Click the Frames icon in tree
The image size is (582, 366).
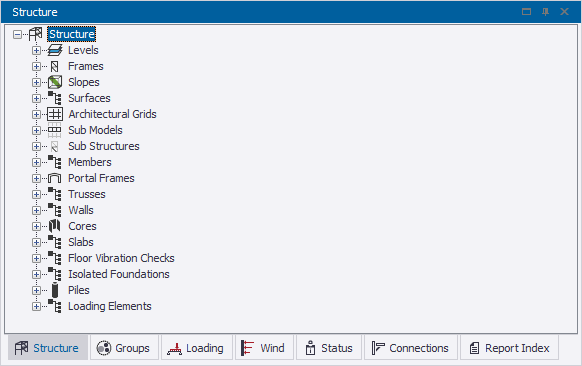tap(55, 66)
